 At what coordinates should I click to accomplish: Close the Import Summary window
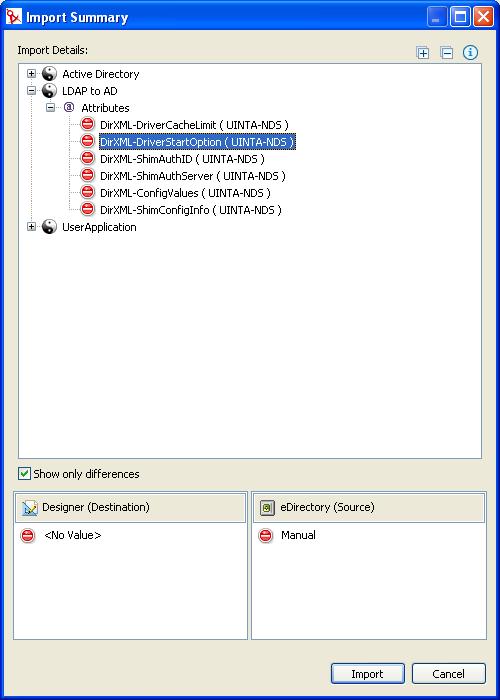point(483,17)
